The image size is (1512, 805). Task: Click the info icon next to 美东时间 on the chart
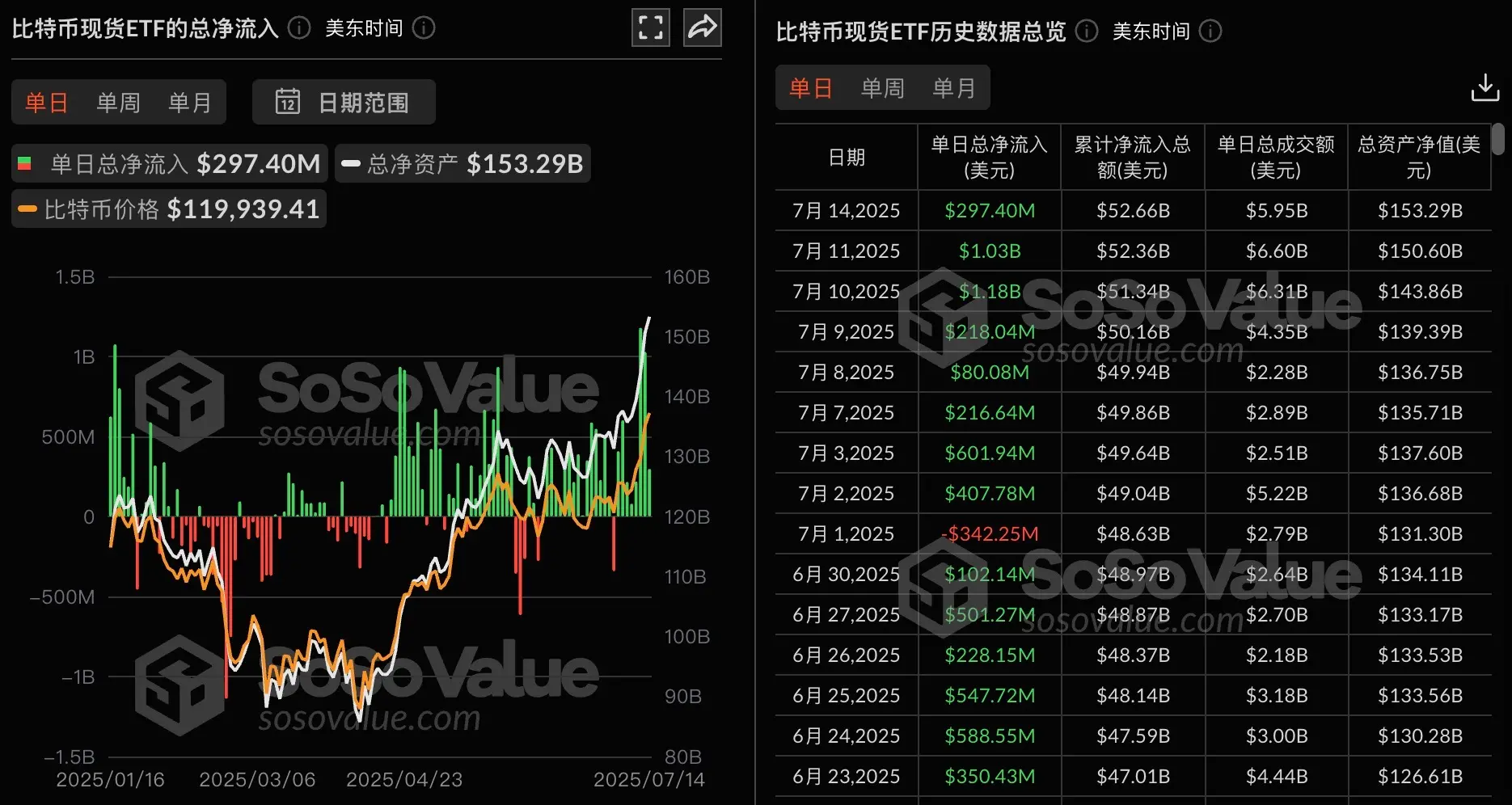point(424,27)
